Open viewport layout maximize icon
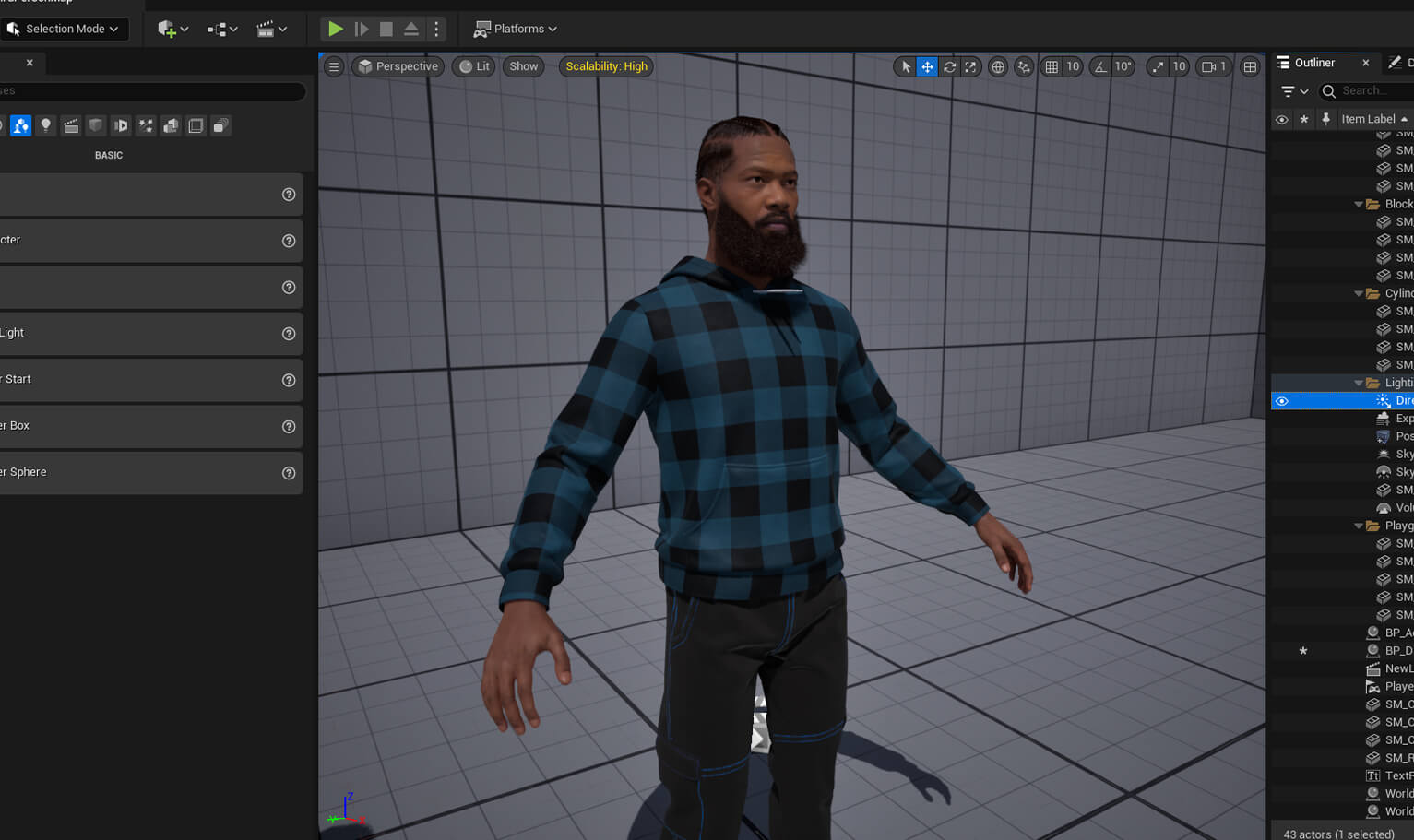The width and height of the screenshot is (1414, 840). tap(1250, 66)
